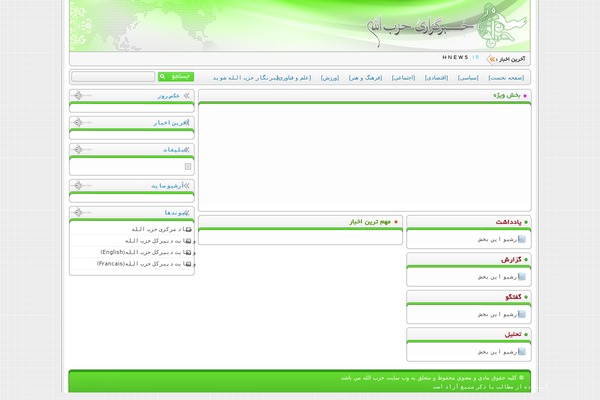The height and width of the screenshot is (400, 600).
Task: Click the HNEWS.IR ticker text
Action: point(461,57)
